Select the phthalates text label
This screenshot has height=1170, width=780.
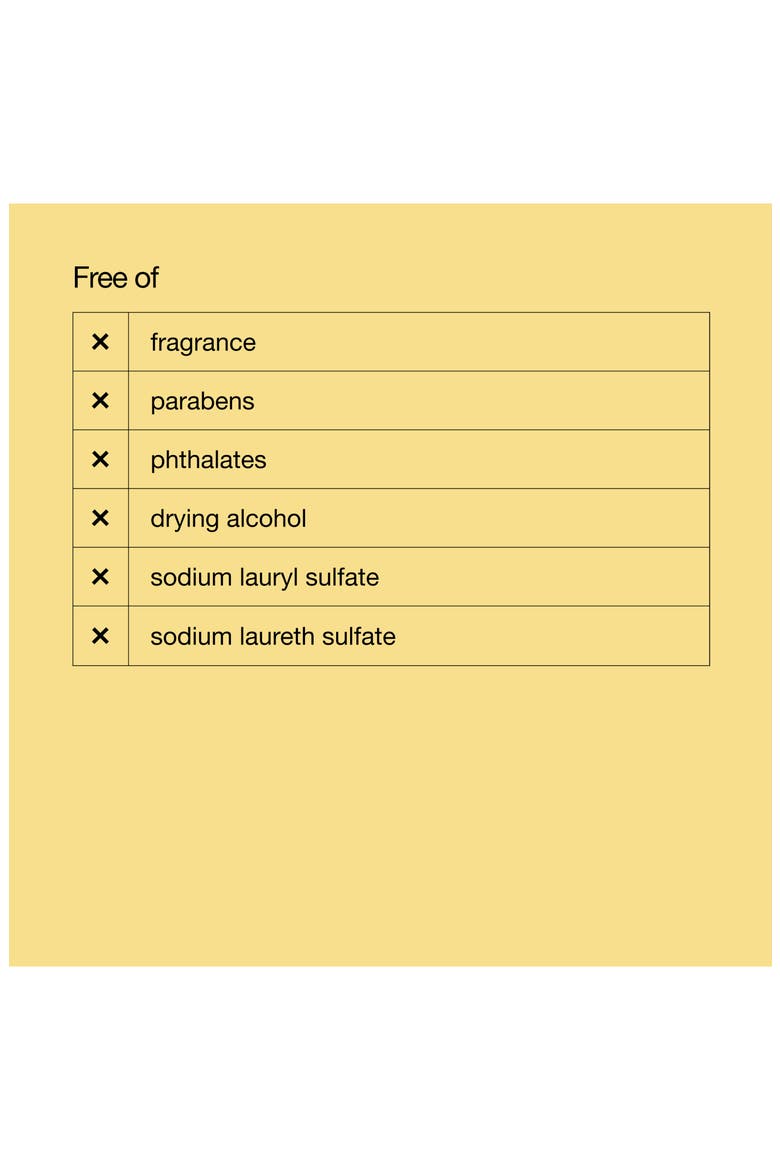(208, 460)
